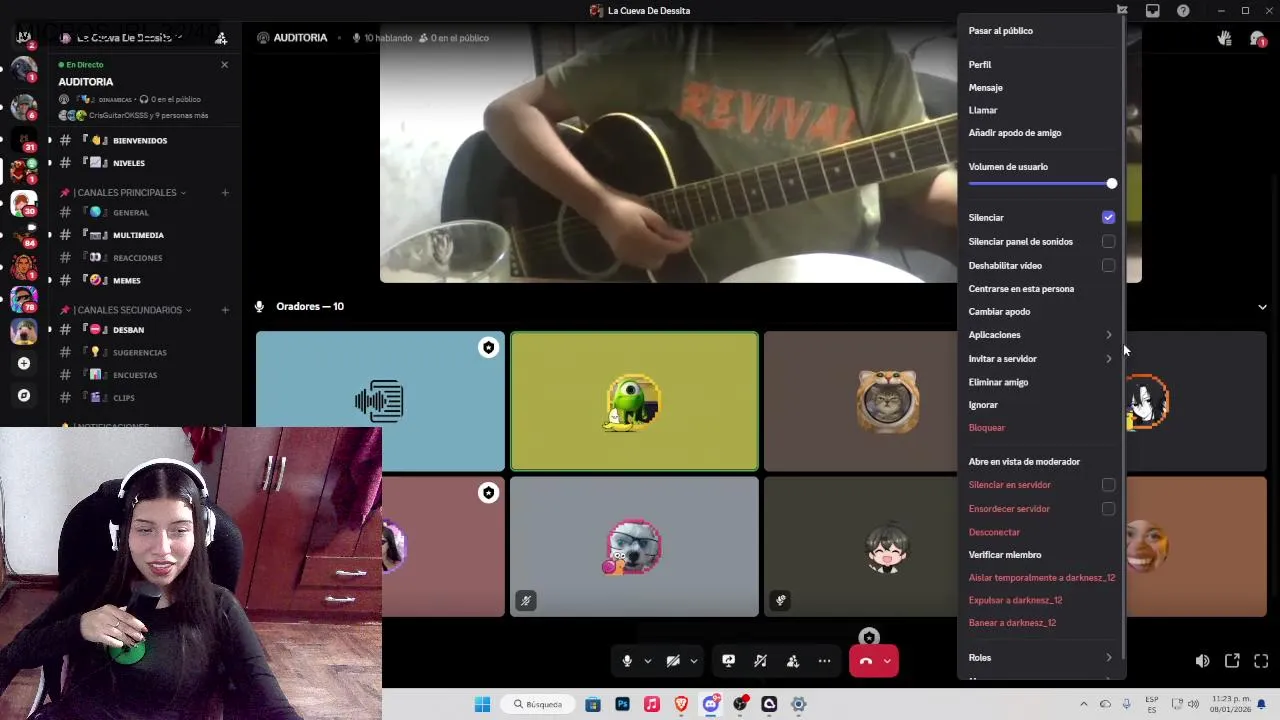The height and width of the screenshot is (720, 1280).
Task: Click the invite people icon beside the server name
Action: [221, 38]
